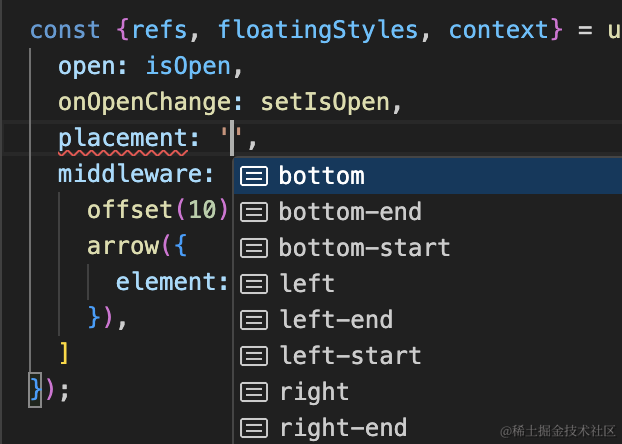Click the offset(10) function call
The image size is (622, 444).
158,210
